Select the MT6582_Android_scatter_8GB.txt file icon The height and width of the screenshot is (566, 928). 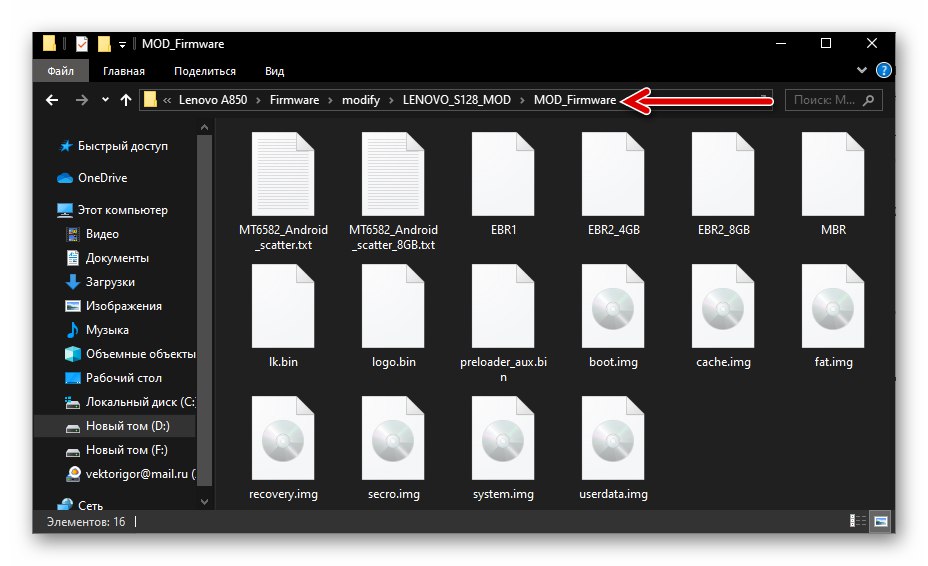(393, 174)
